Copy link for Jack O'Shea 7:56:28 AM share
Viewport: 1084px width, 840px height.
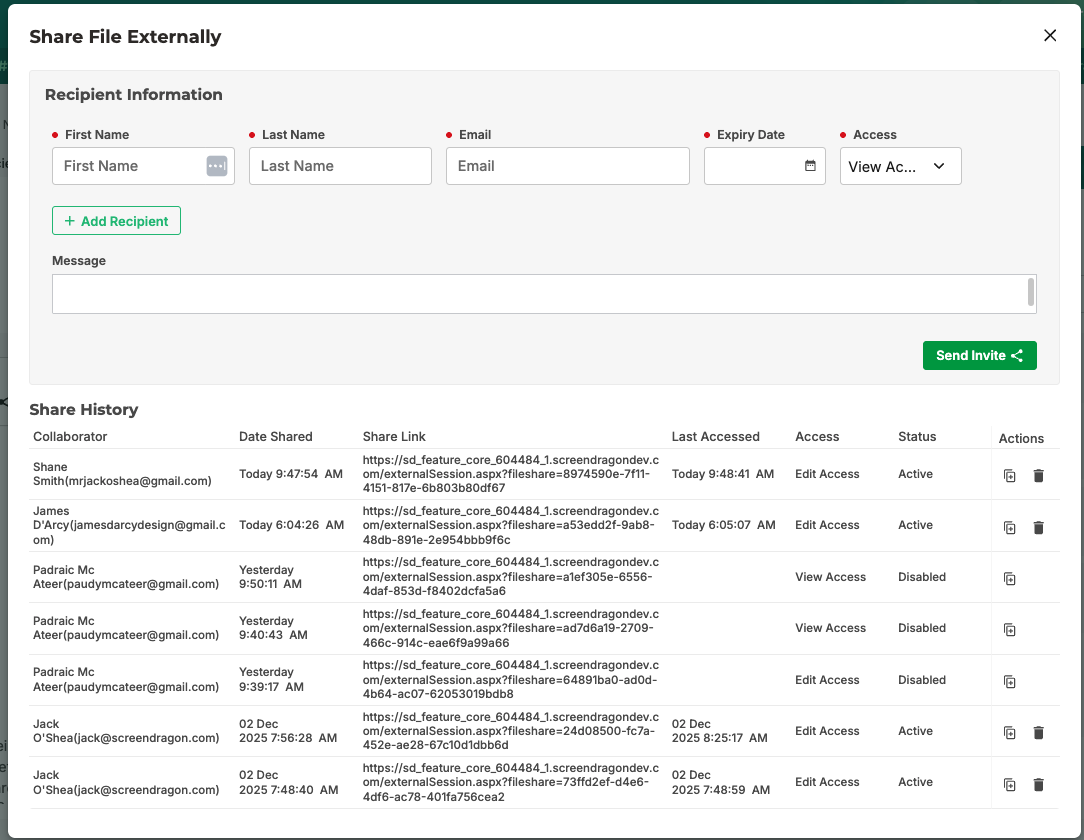tap(1009, 733)
